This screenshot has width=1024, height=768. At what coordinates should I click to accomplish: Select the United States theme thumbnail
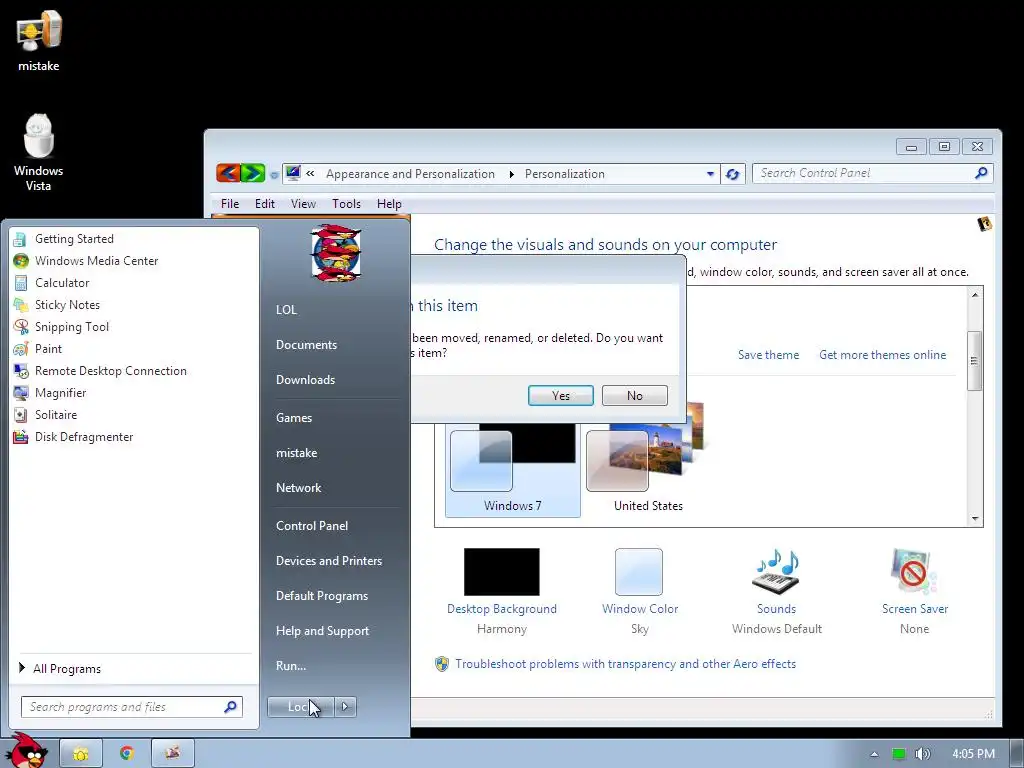(x=648, y=458)
